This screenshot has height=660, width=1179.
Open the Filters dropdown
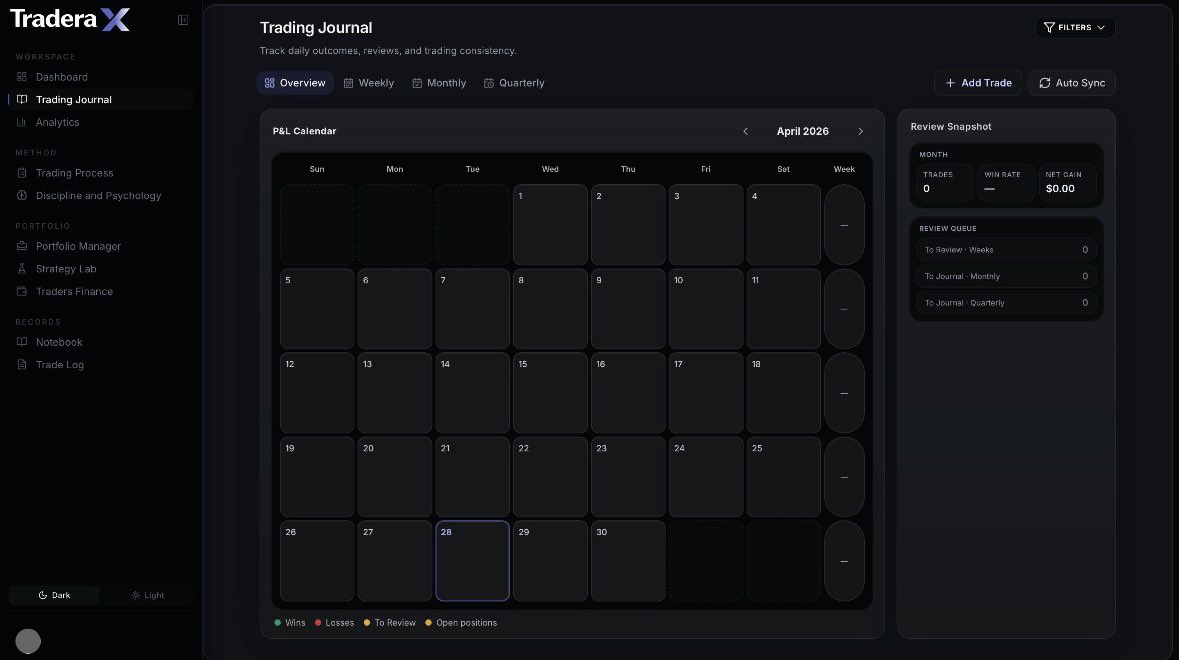(1075, 28)
